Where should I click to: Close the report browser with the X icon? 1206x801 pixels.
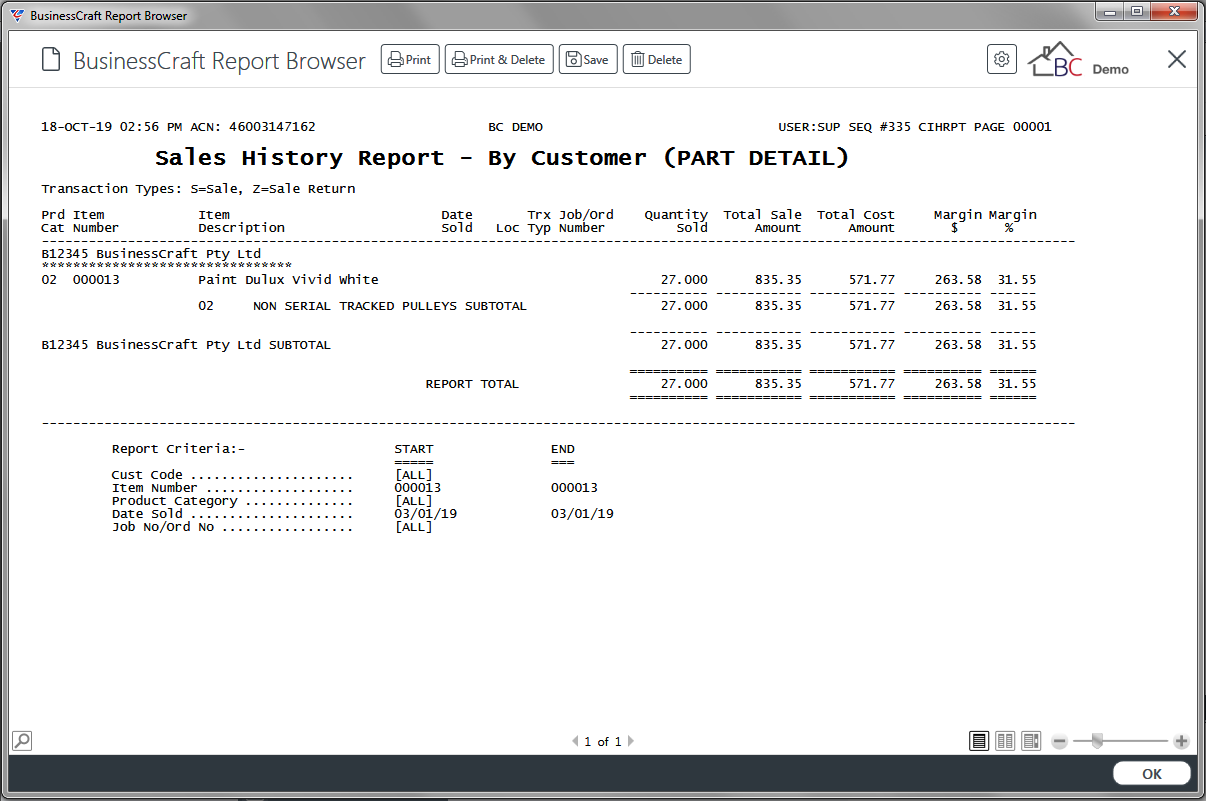click(1177, 59)
